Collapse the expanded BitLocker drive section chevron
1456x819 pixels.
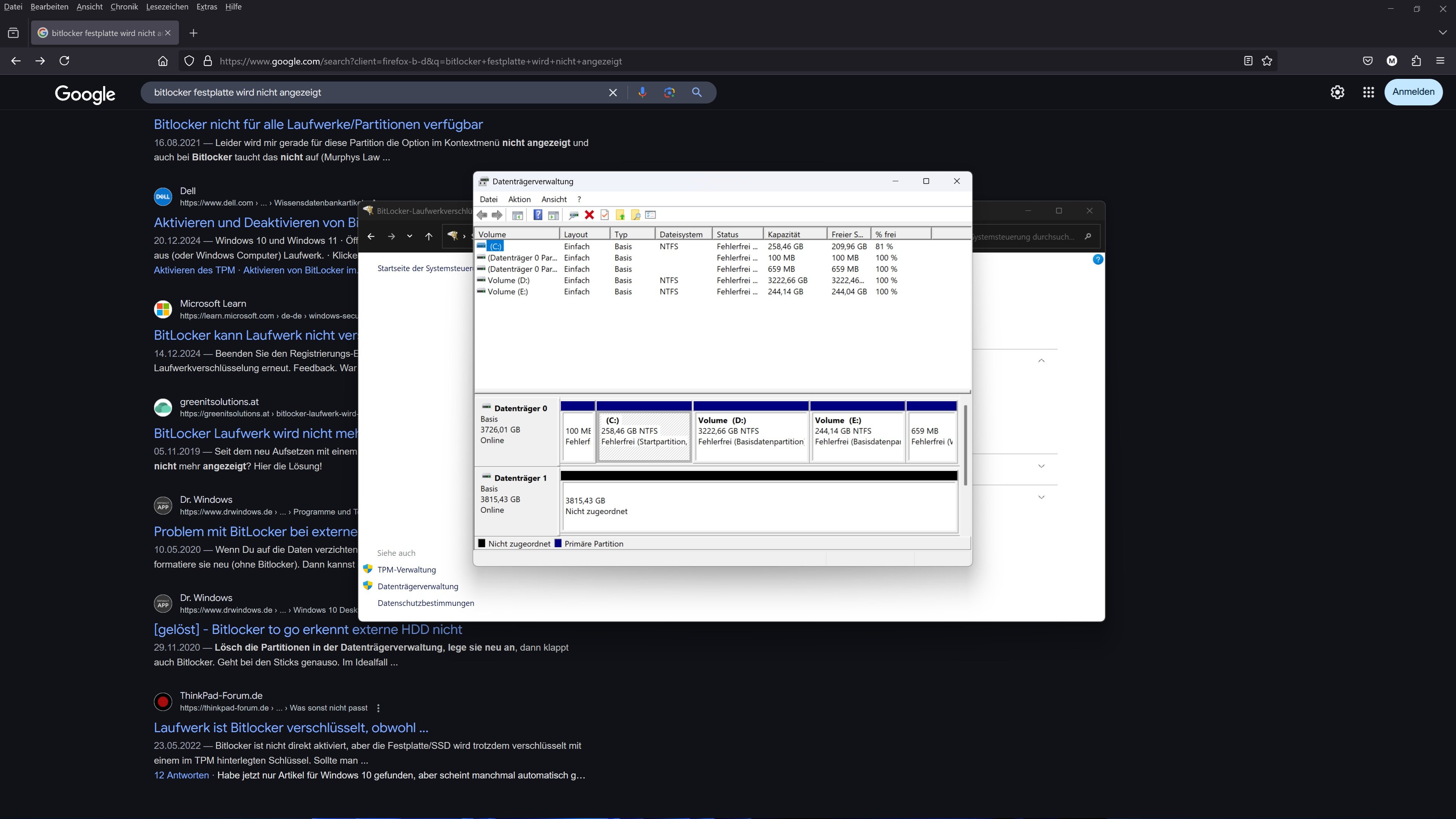point(1041,361)
